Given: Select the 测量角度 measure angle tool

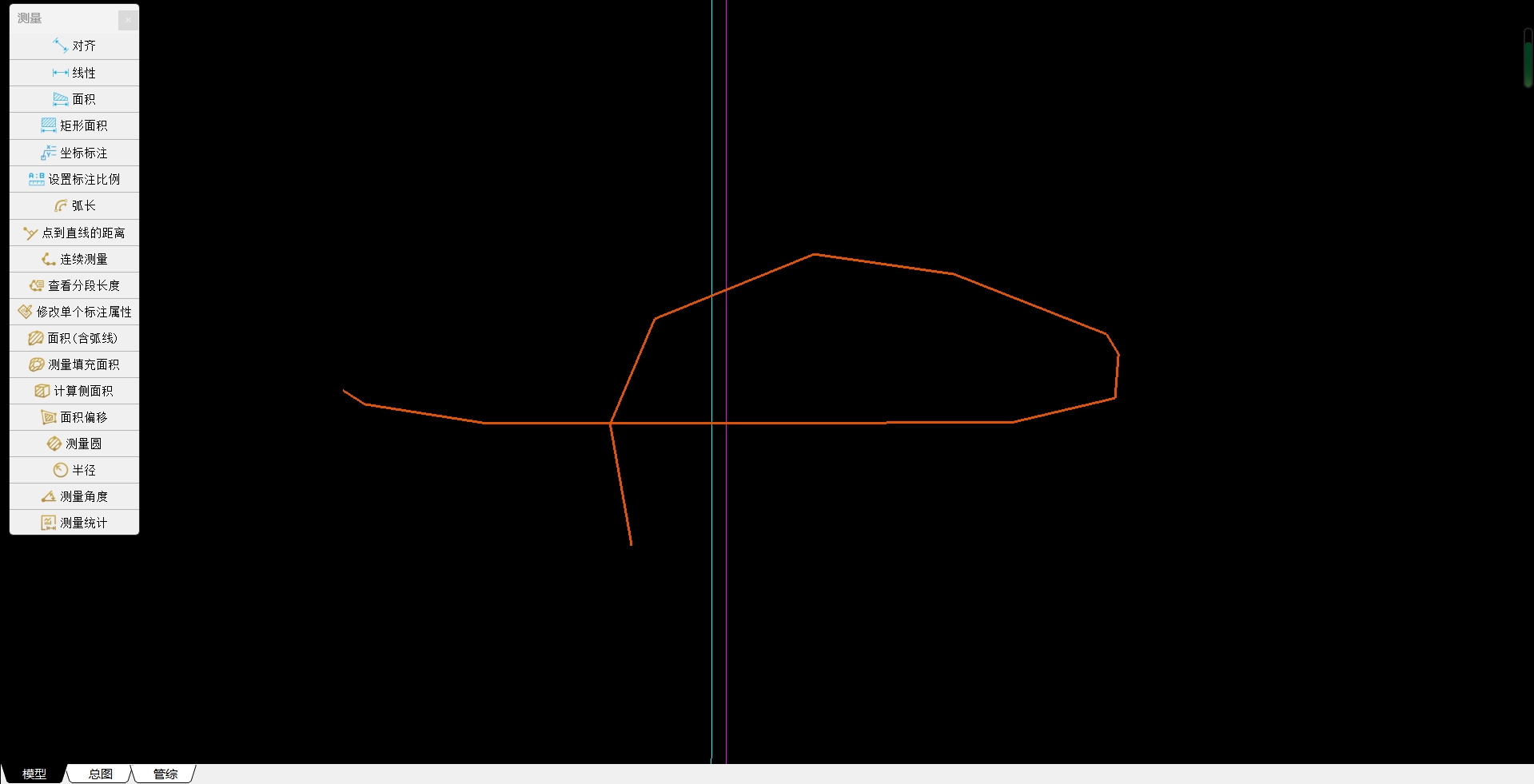Looking at the screenshot, I should 74,496.
